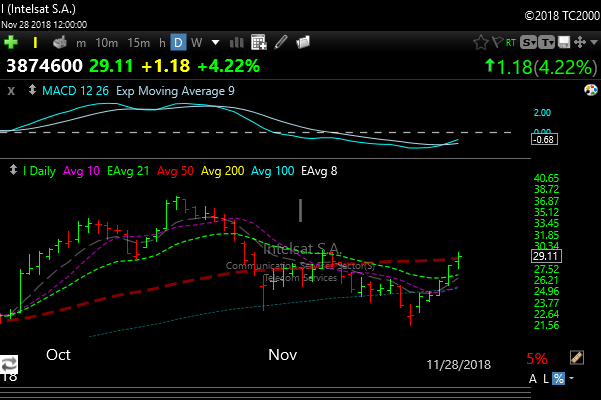The image size is (601, 400).
Task: Switch to the 15m timeframe
Action: coord(139,42)
